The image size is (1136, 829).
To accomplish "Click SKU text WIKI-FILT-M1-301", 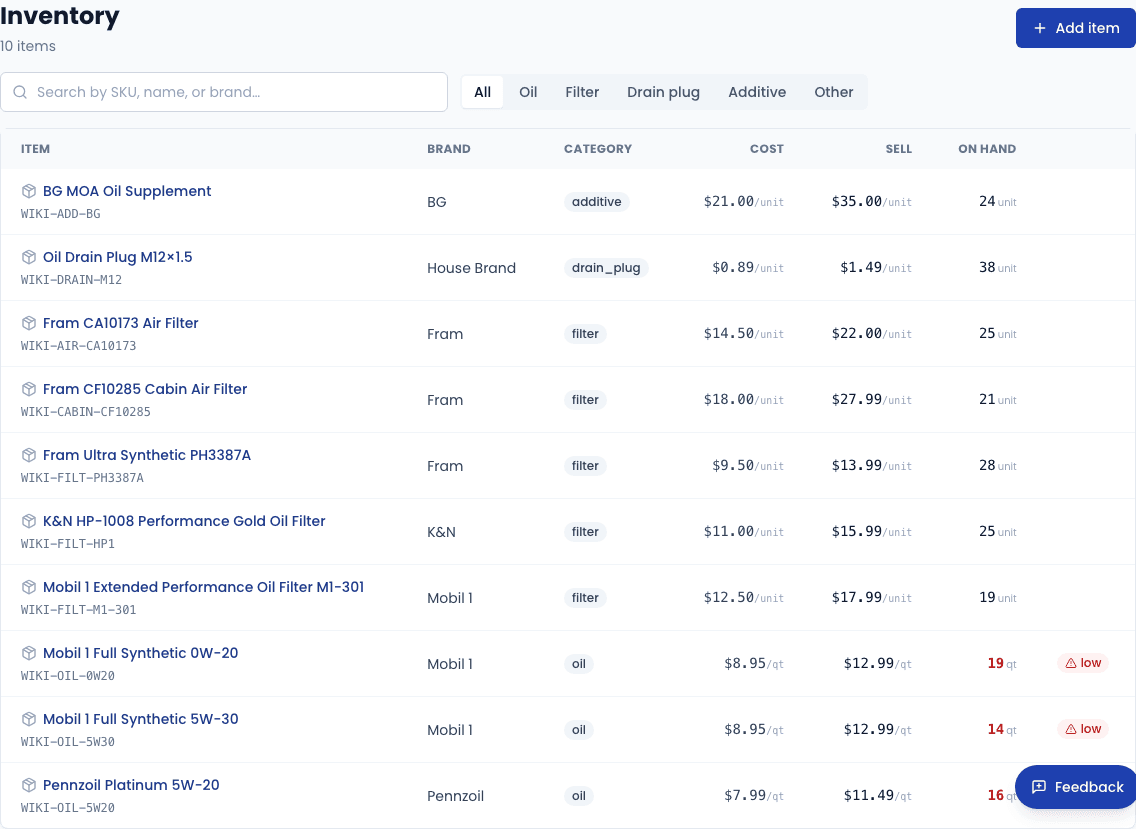I will point(78,609).
